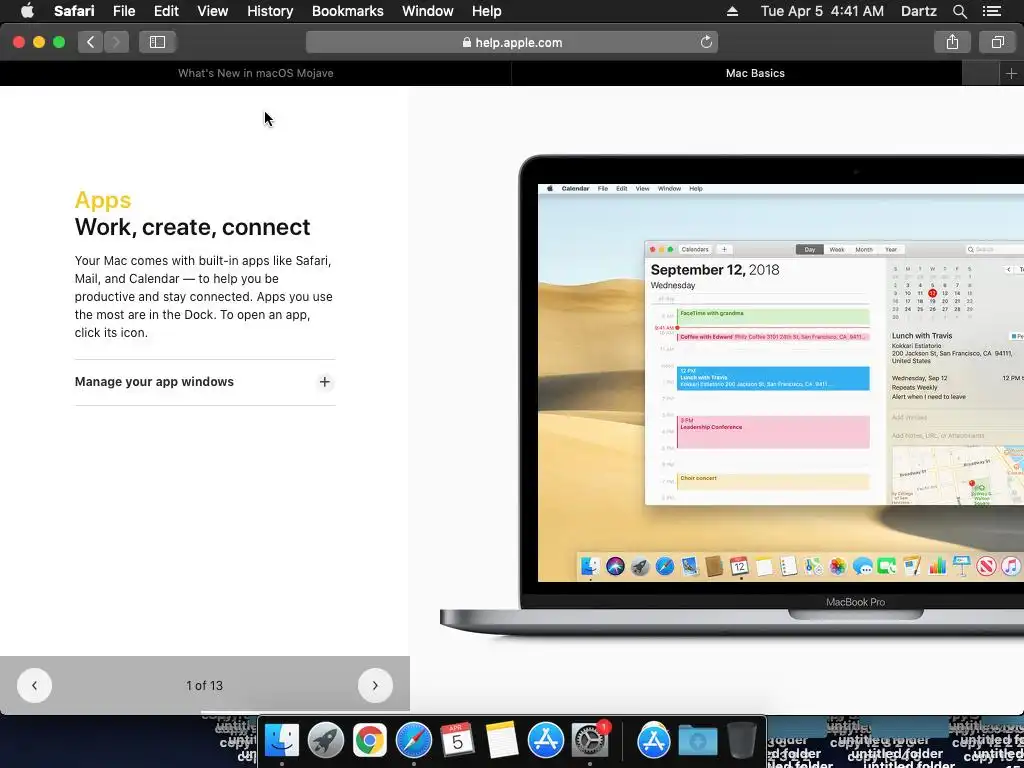The height and width of the screenshot is (768, 1024).
Task: Open the Apple menu
Action: point(27,11)
